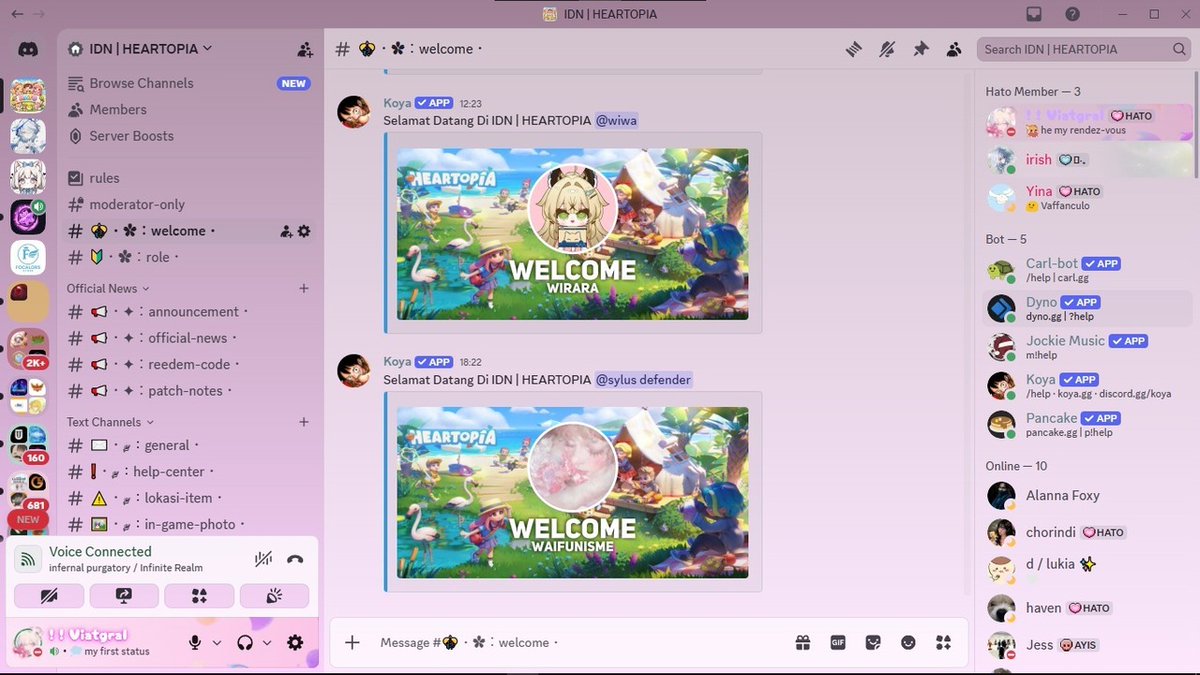
Task: Open Jockie Music in member list
Action: pos(1088,347)
